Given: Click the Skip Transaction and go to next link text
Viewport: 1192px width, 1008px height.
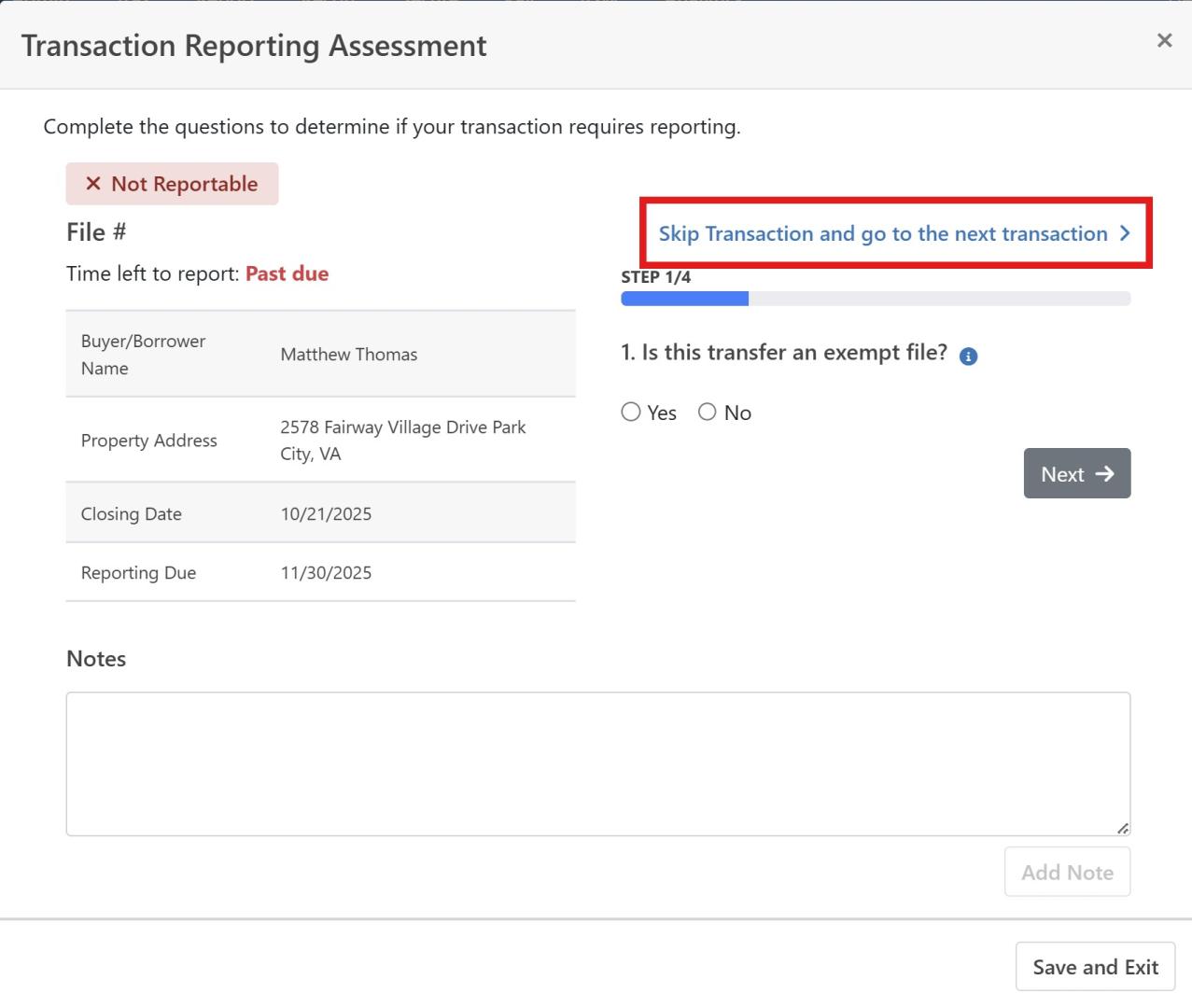Looking at the screenshot, I should (x=882, y=233).
